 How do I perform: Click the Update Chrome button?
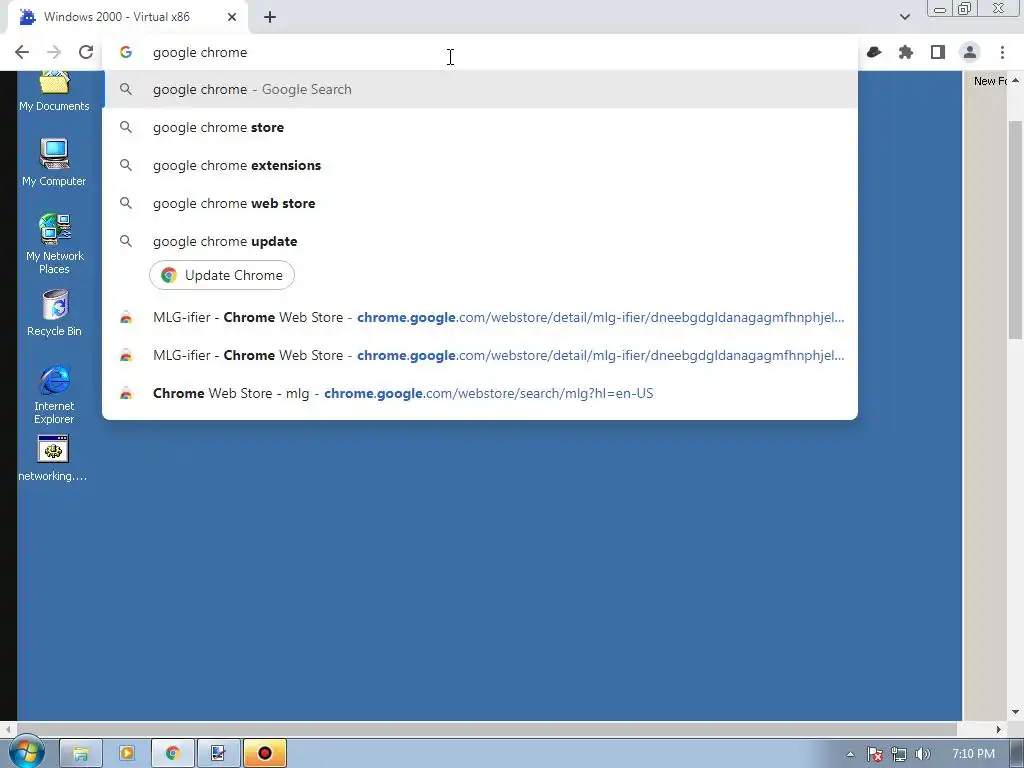point(222,275)
